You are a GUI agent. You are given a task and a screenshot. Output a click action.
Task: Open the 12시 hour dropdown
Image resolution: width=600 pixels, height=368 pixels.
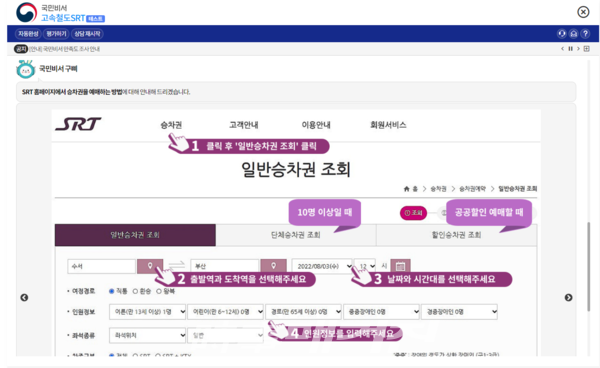pyautogui.click(x=365, y=266)
